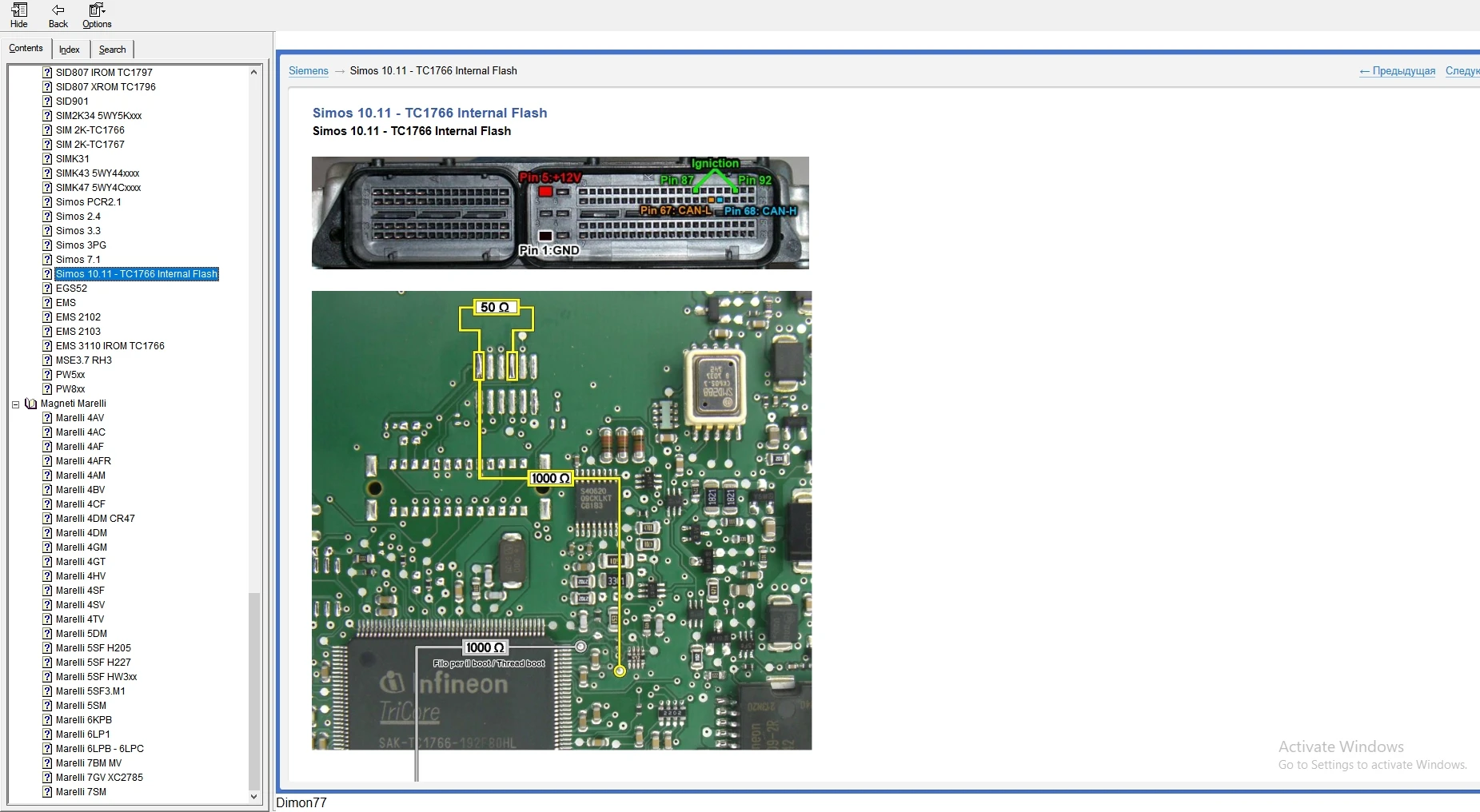
Task: Open the Marelli 4GT topic
Action: click(81, 562)
